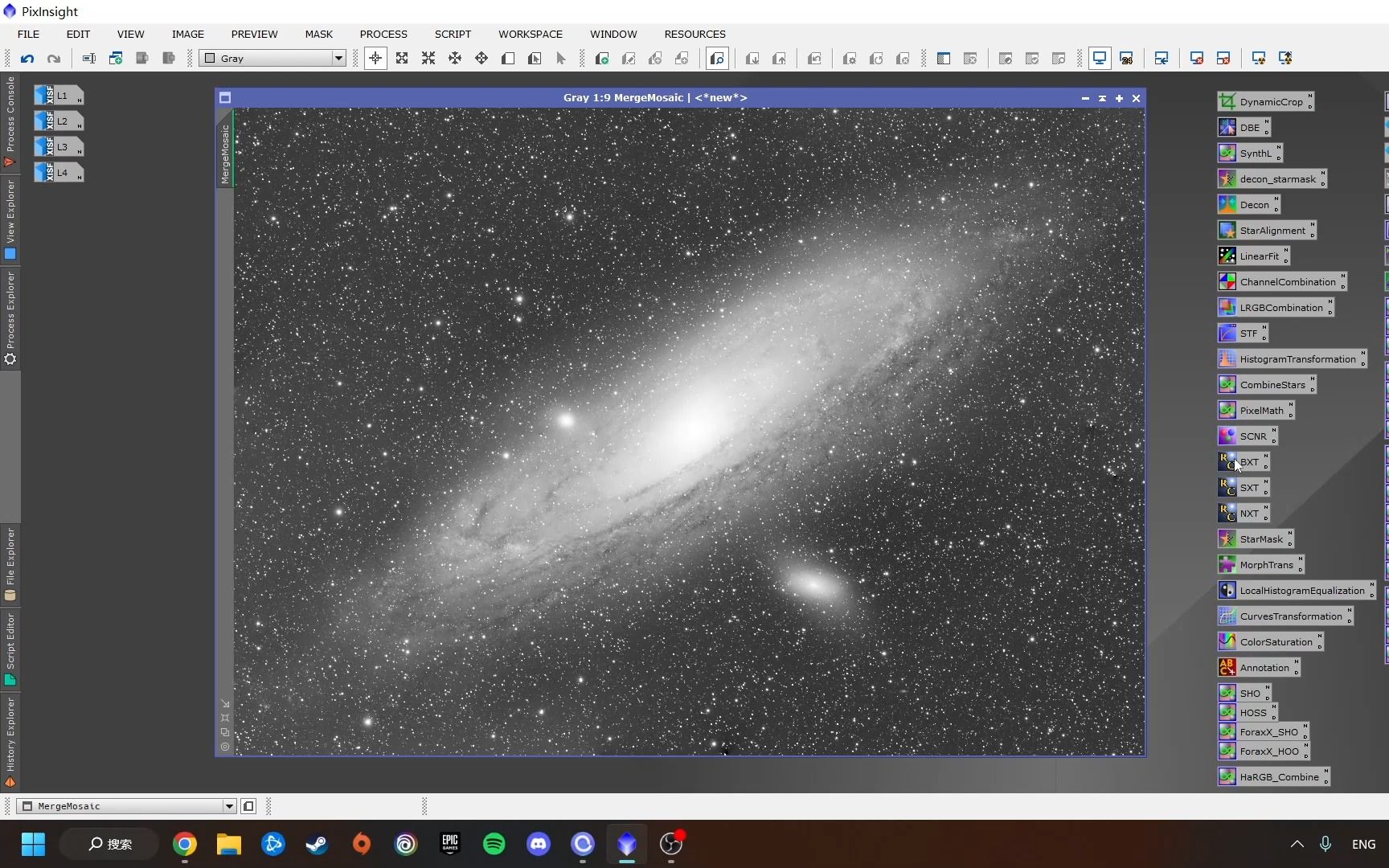Open the IMAGE menu
This screenshot has height=868, width=1389.
(188, 34)
